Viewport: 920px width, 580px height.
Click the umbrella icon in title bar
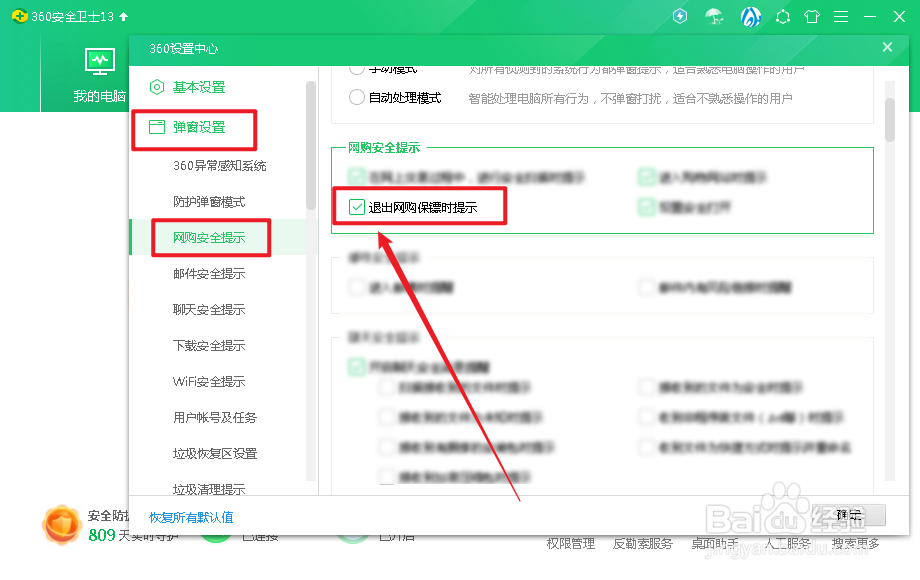714,16
